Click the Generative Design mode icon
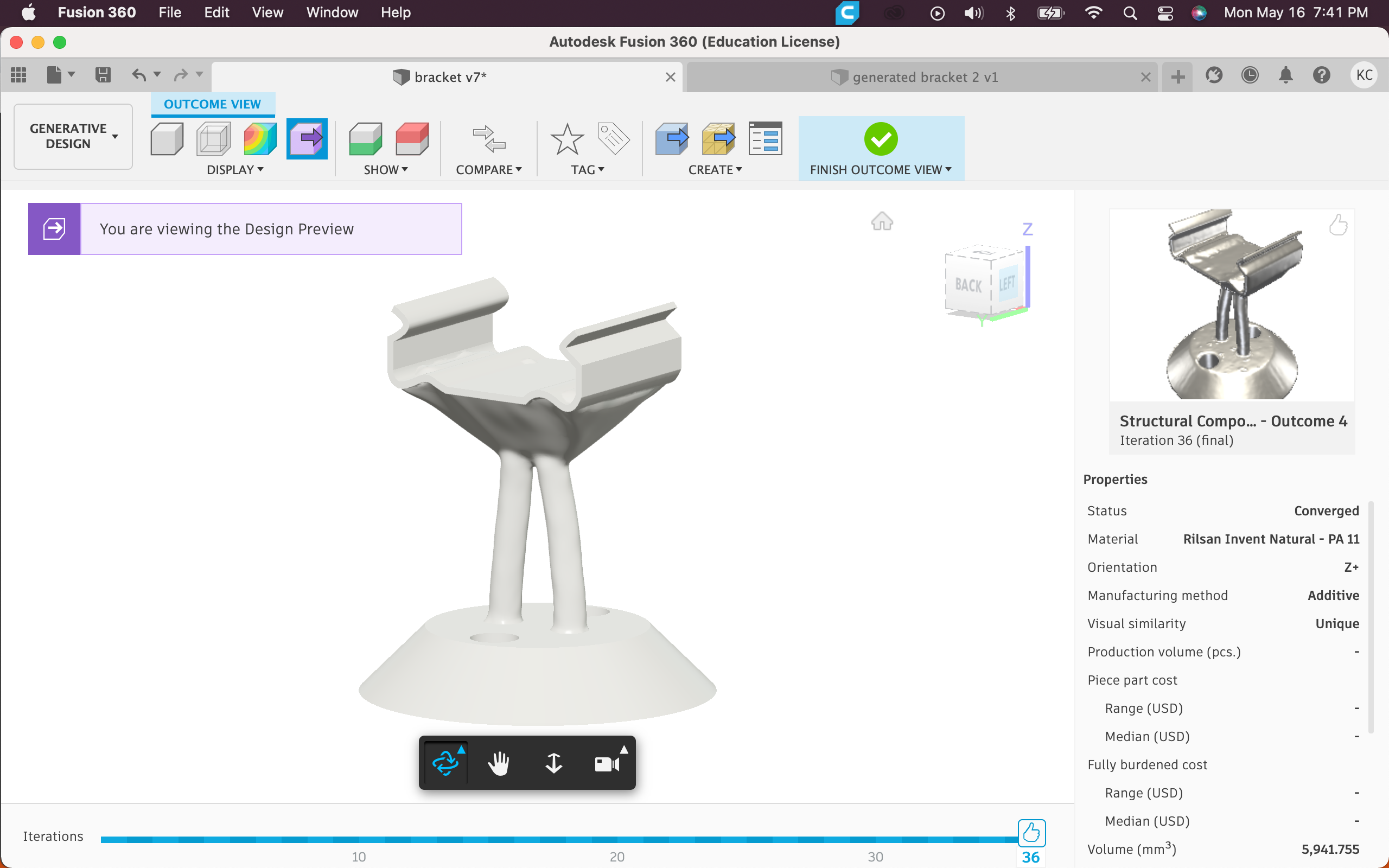This screenshot has height=868, width=1389. [x=70, y=135]
